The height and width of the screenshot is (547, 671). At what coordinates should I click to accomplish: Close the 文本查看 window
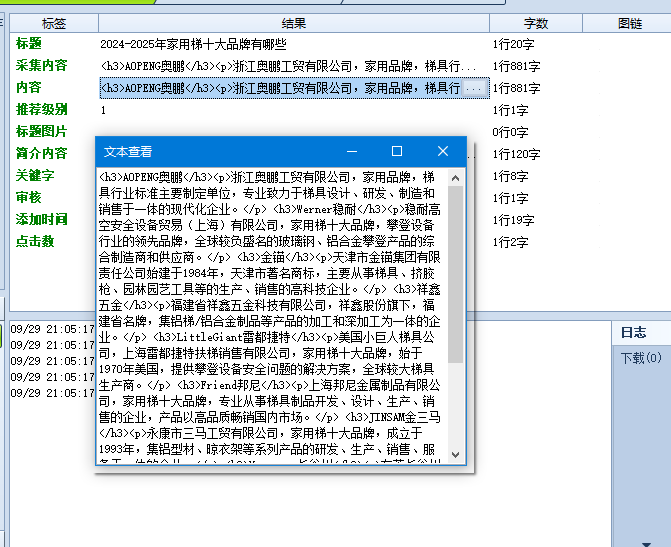[443, 152]
